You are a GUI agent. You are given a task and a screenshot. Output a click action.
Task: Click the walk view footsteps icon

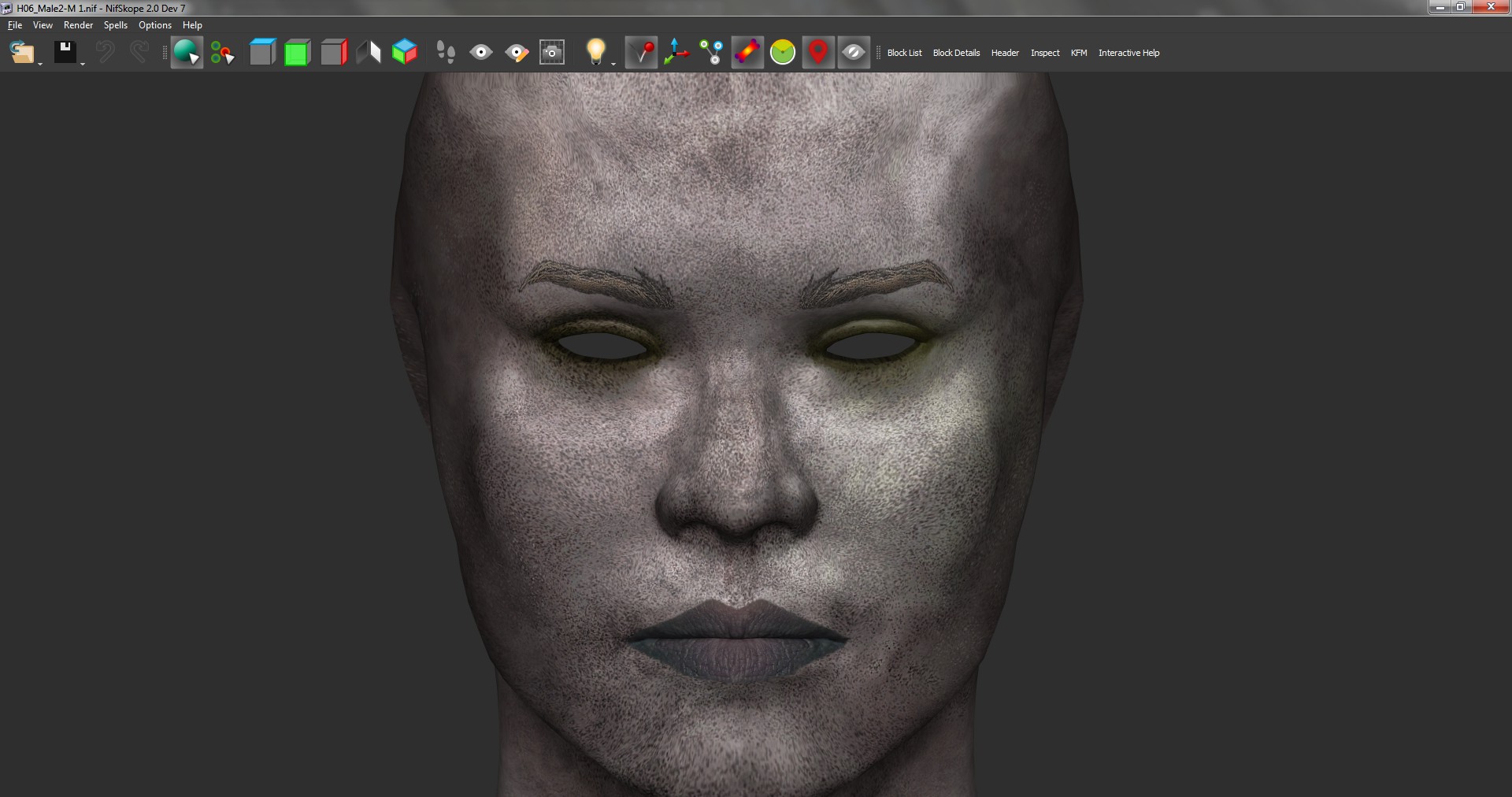[x=446, y=53]
